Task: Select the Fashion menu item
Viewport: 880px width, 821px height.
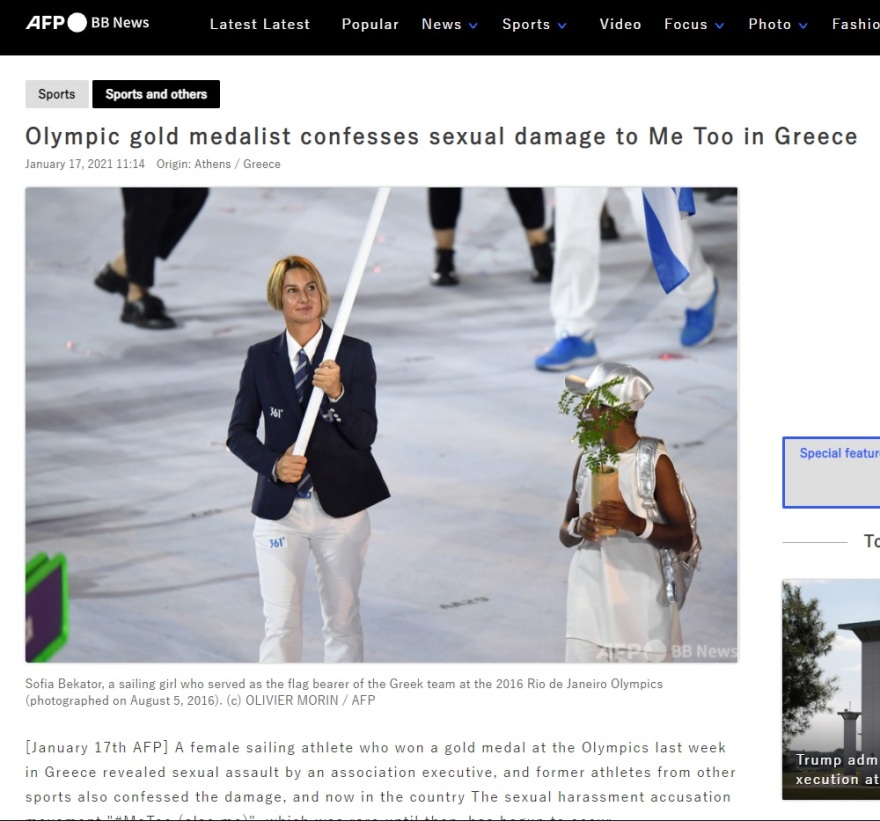Action: pyautogui.click(x=855, y=24)
